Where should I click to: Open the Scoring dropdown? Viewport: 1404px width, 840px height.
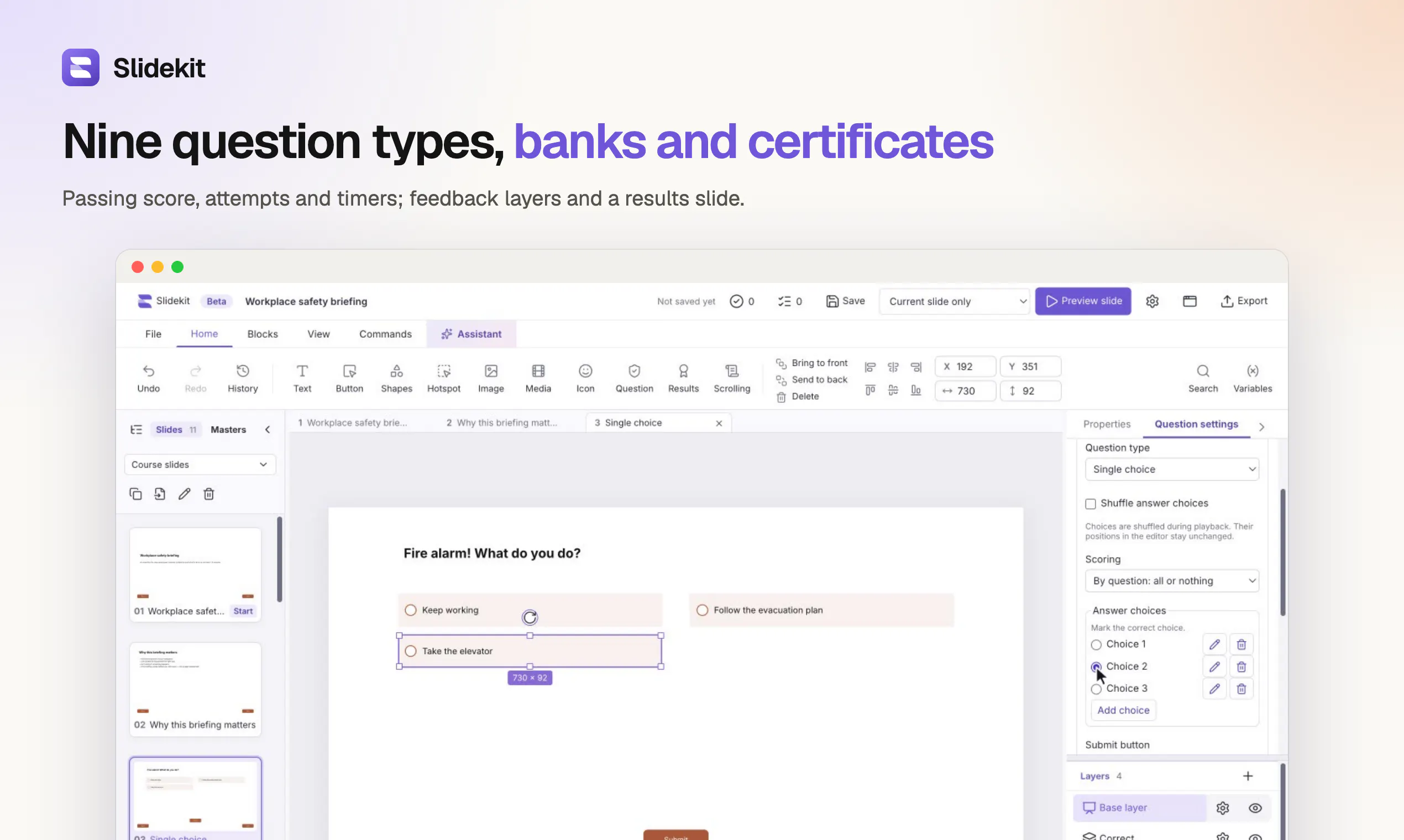pos(1171,581)
